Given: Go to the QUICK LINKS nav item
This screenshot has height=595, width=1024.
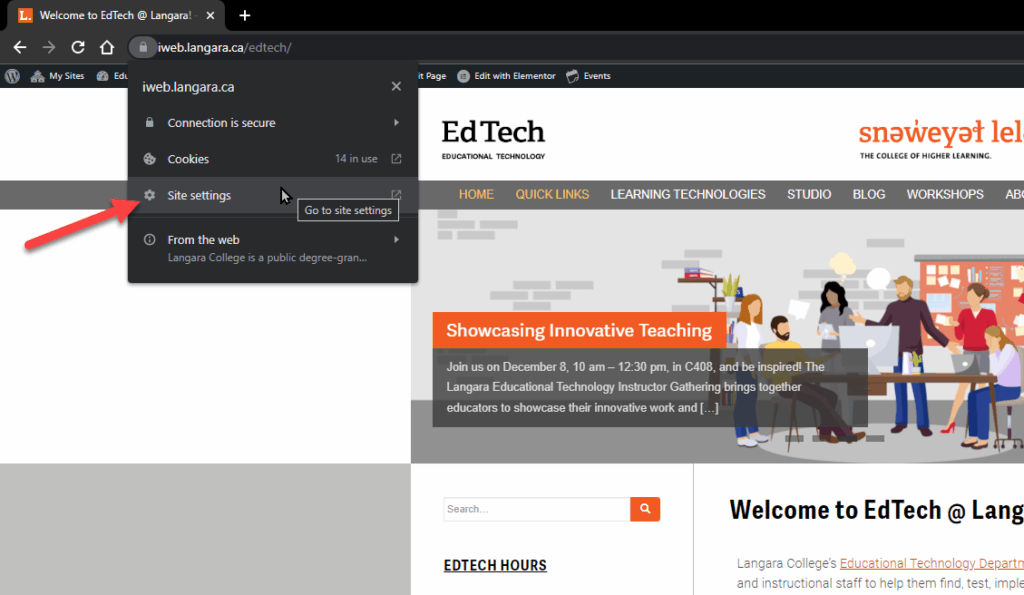Looking at the screenshot, I should pyautogui.click(x=552, y=195).
